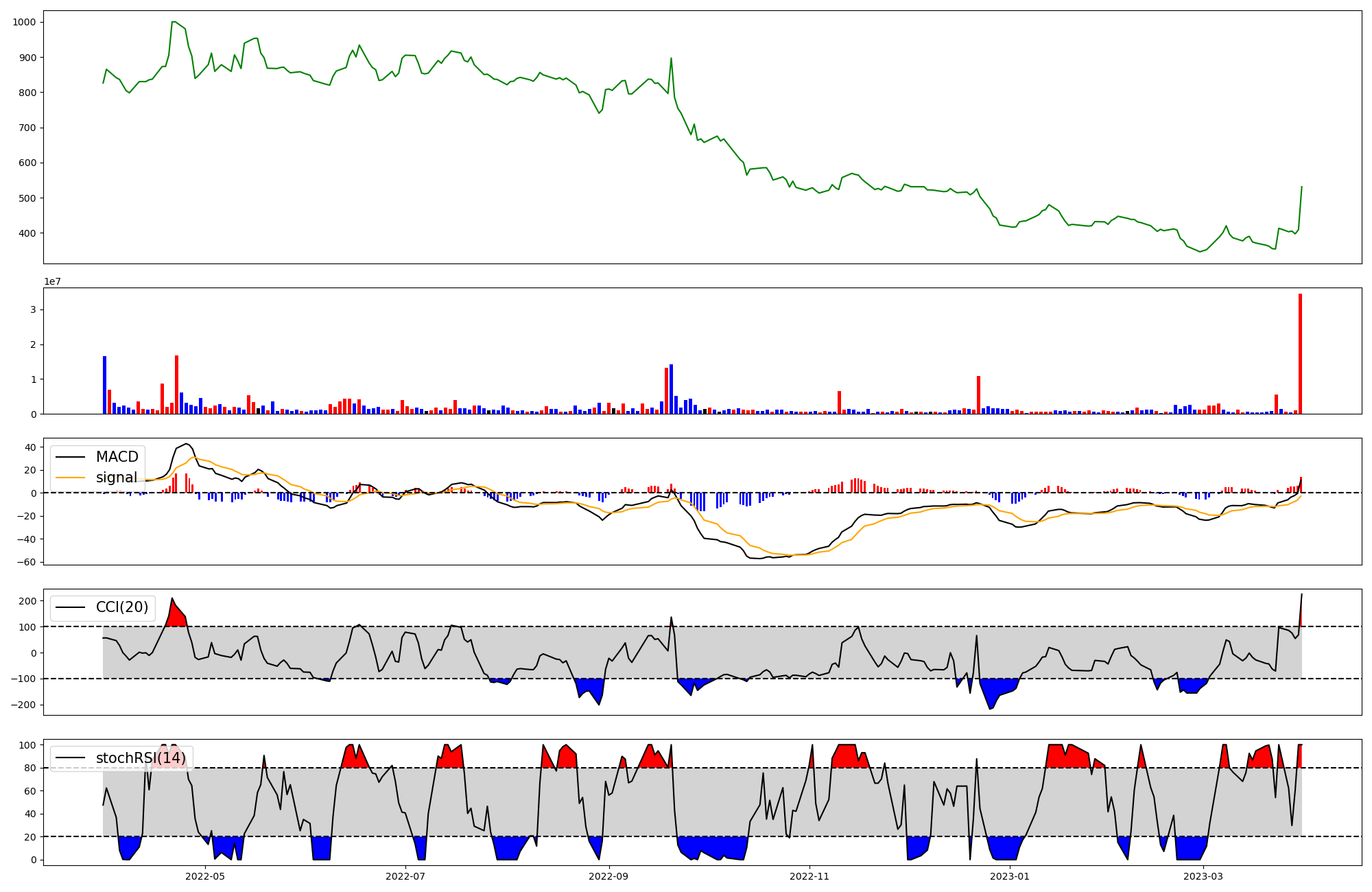Click the 2022-05 x-axis date label
The height and width of the screenshot is (892, 1372).
(x=204, y=876)
